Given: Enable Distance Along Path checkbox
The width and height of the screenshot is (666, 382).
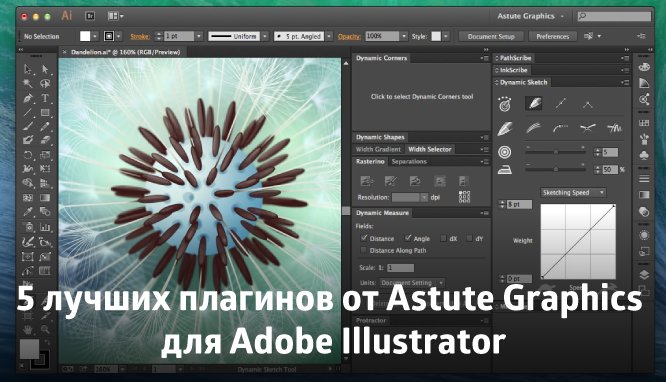Looking at the screenshot, I should point(364,250).
